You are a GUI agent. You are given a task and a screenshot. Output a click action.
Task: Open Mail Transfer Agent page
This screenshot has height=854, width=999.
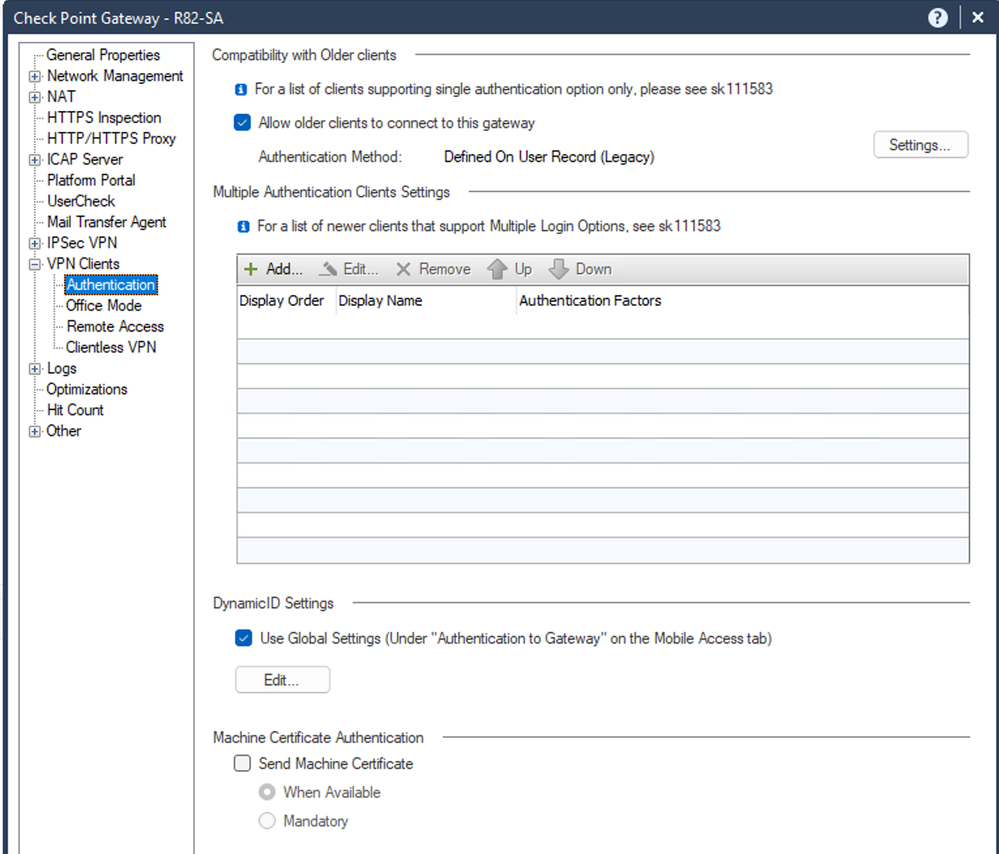point(106,222)
